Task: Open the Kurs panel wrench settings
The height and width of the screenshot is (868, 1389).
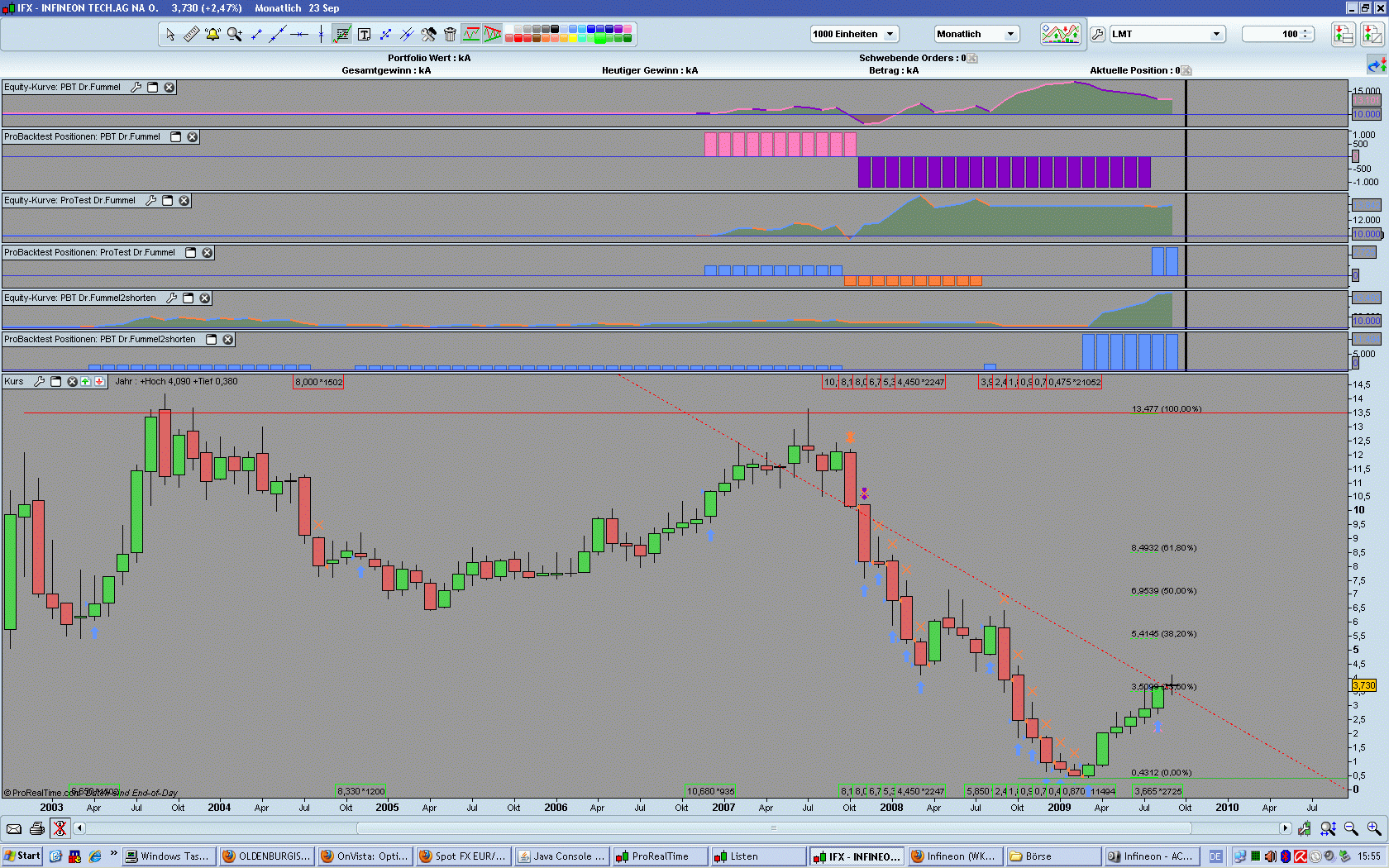Action: [39, 382]
